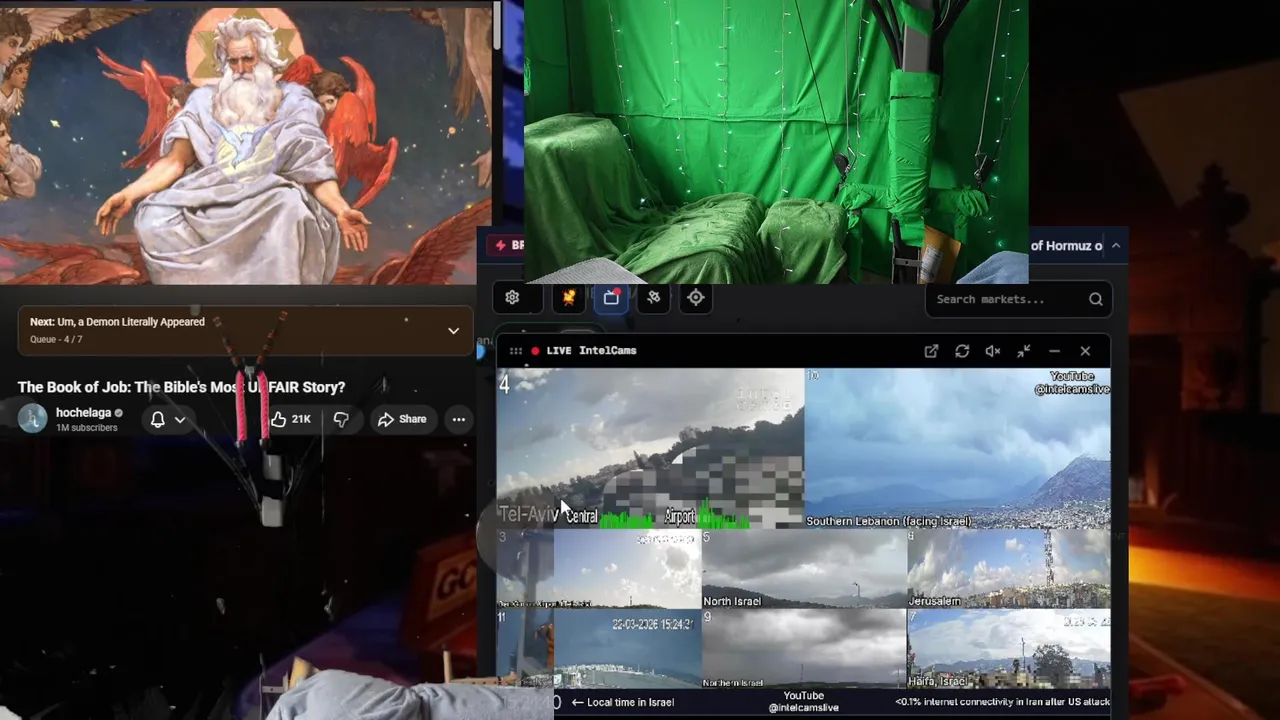The width and height of the screenshot is (1280, 720).
Task: Expand the YouTube queue Next panel
Action: (x=453, y=330)
